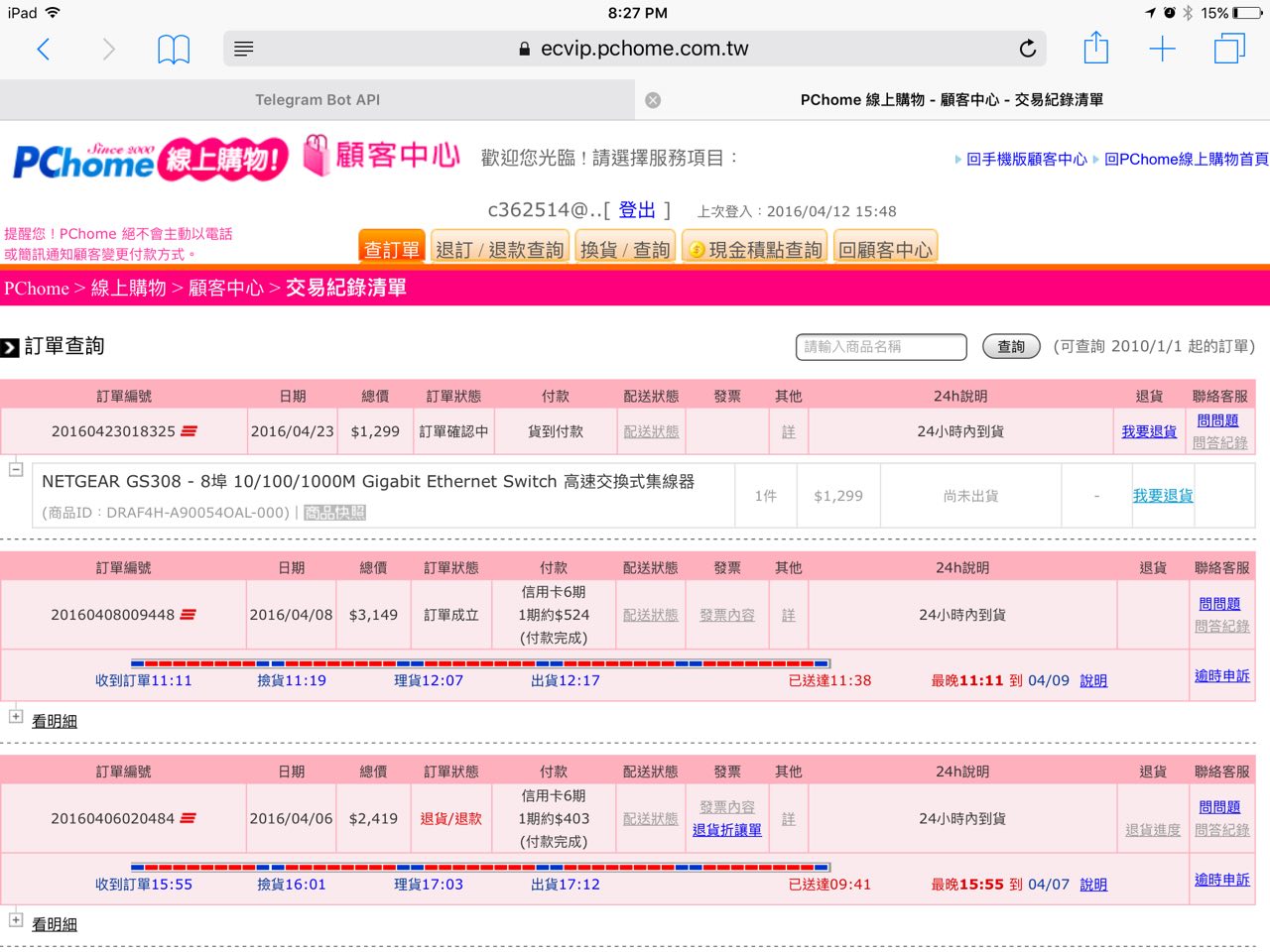1270x952 pixels.
Task: Close the current tab X icon
Action: 653,100
